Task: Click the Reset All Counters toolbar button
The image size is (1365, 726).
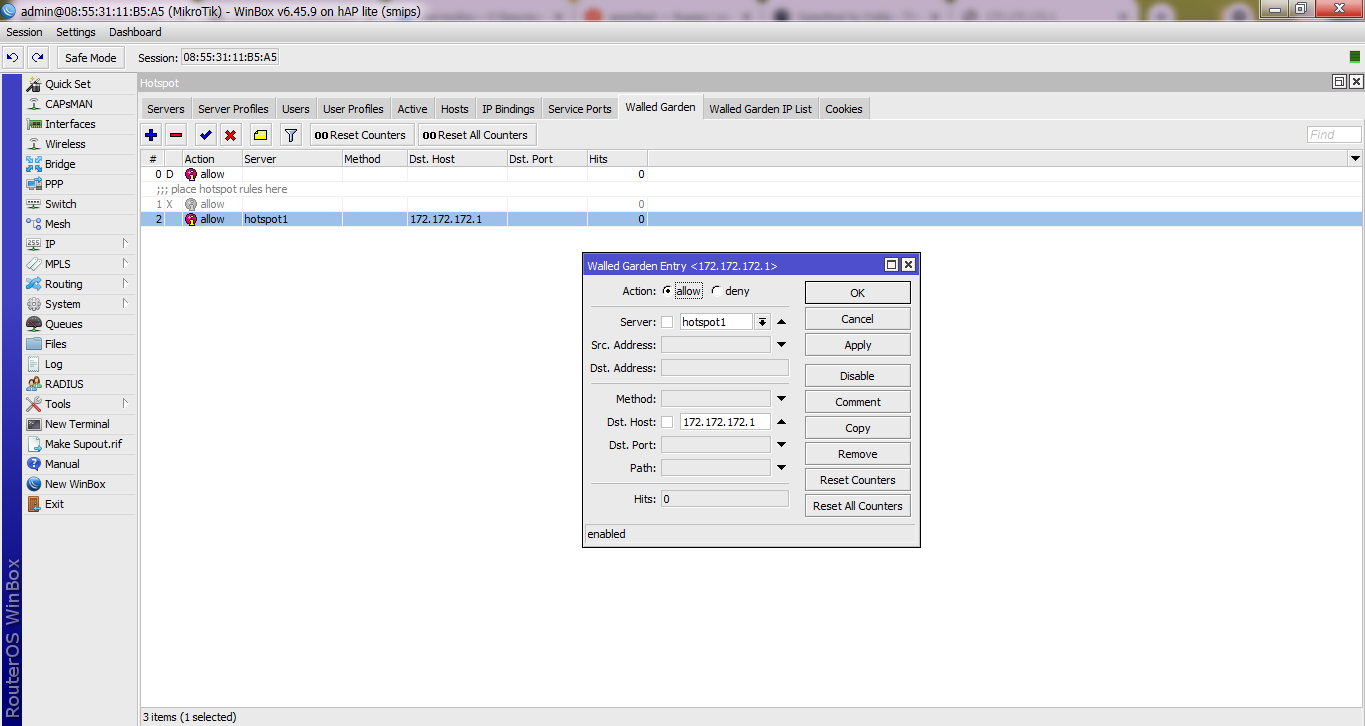Action: pos(475,135)
